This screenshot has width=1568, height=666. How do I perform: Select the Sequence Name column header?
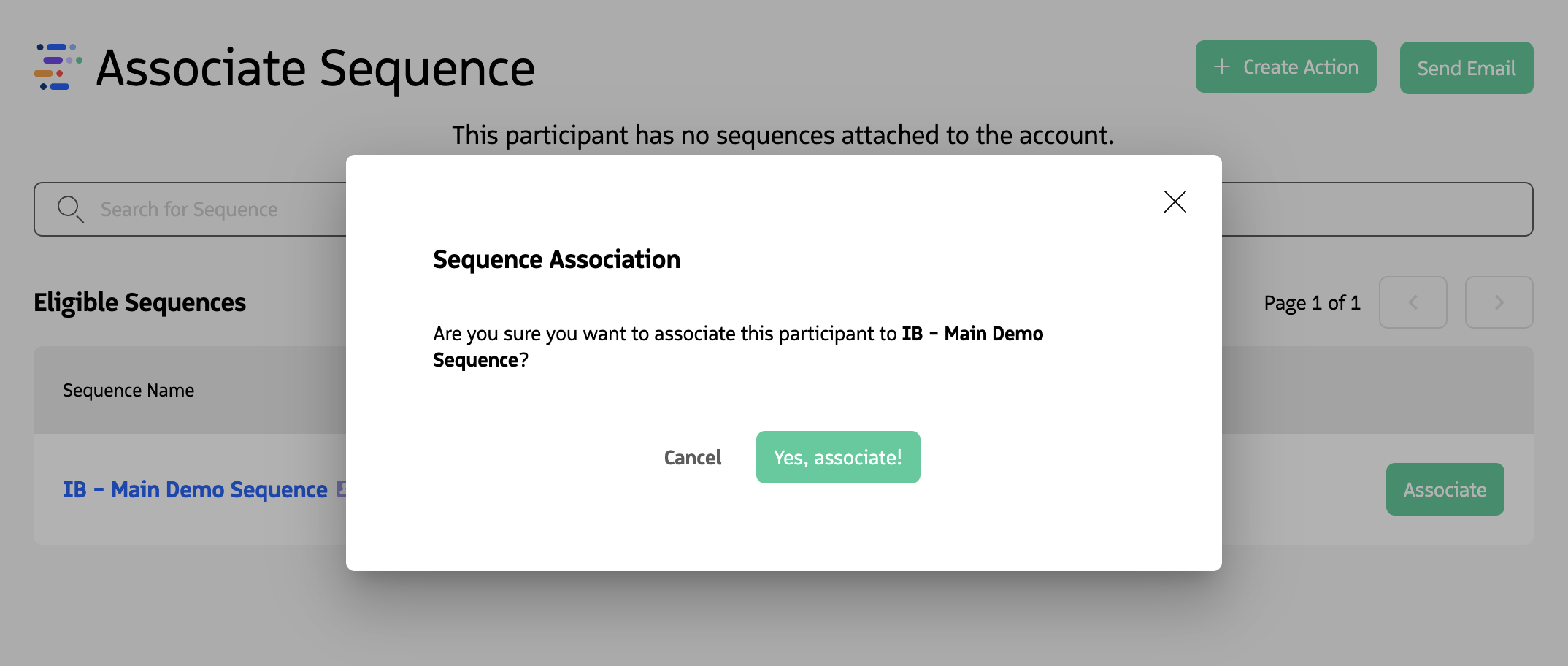click(128, 390)
